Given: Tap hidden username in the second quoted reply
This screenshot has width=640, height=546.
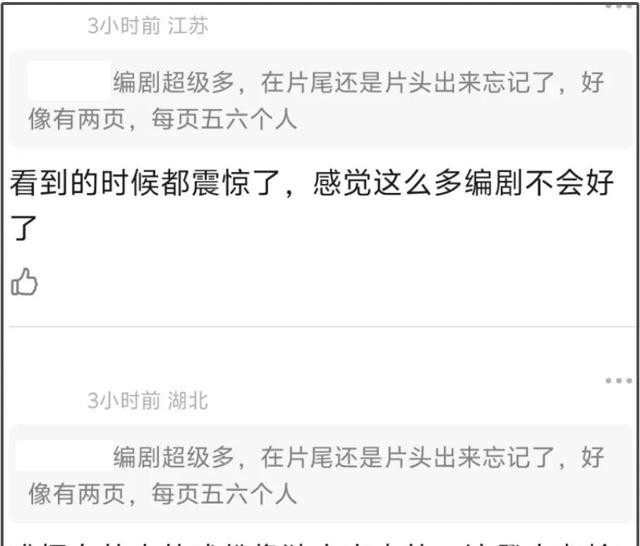Looking at the screenshot, I should point(64,455).
